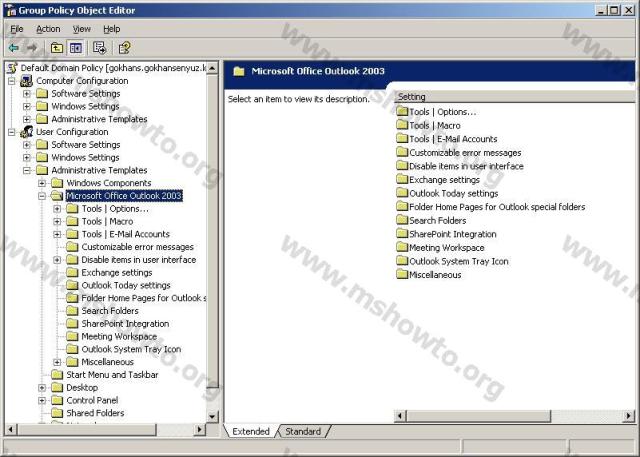Select Outlook System Tray Icon in tree
Image resolution: width=640 pixels, height=457 pixels.
[131, 349]
